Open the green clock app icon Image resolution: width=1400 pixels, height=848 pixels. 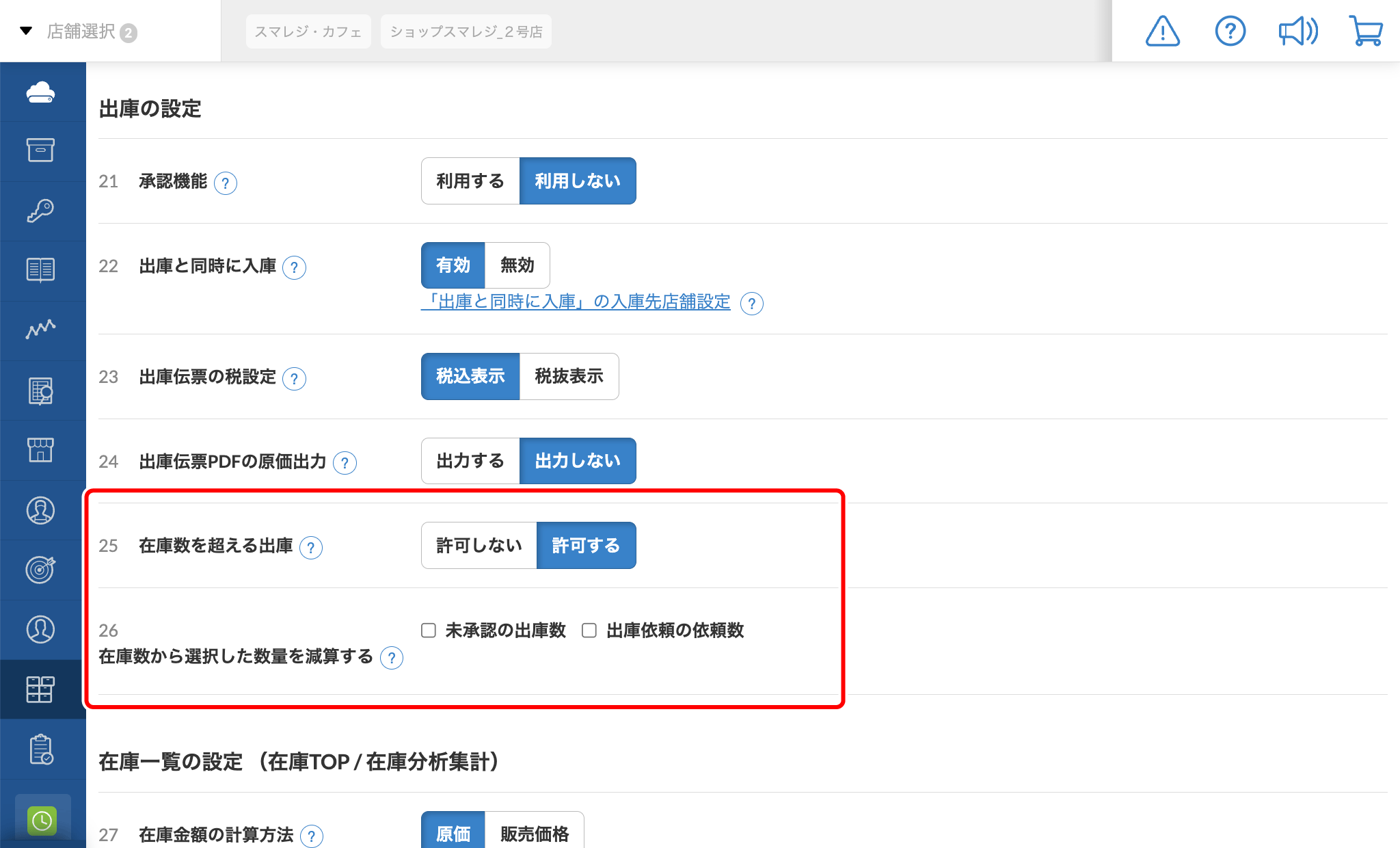[42, 820]
